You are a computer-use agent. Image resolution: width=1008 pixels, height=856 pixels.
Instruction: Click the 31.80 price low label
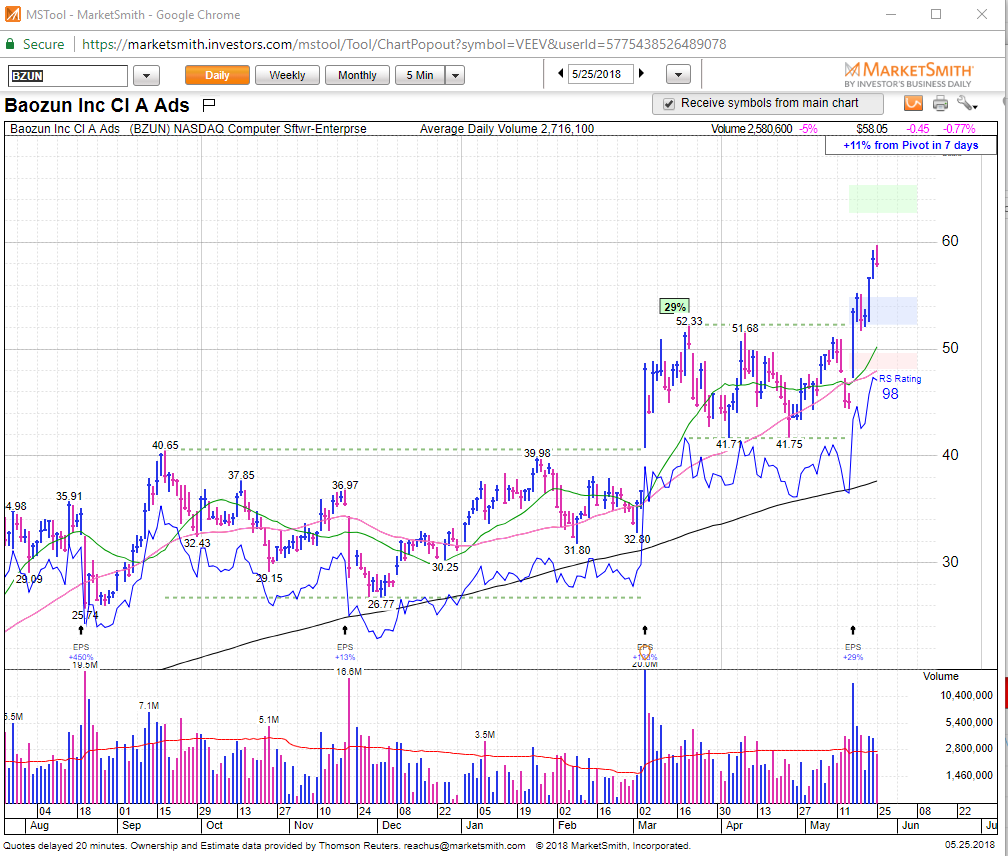(577, 550)
